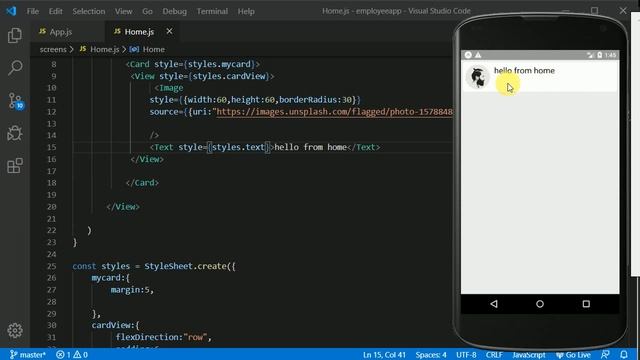The width and height of the screenshot is (640, 360).
Task: Open the Edit menu
Action: (56, 11)
